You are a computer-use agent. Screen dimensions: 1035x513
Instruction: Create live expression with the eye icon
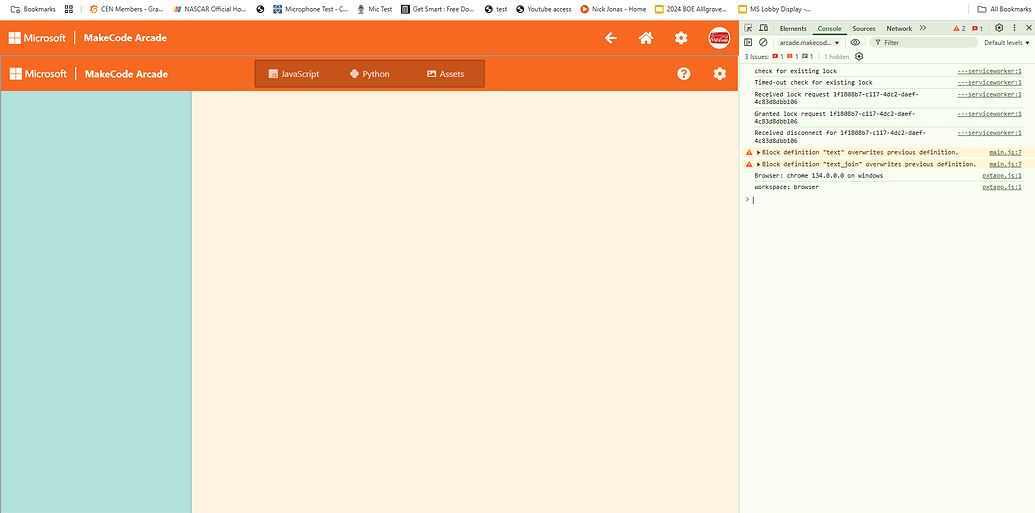click(855, 42)
